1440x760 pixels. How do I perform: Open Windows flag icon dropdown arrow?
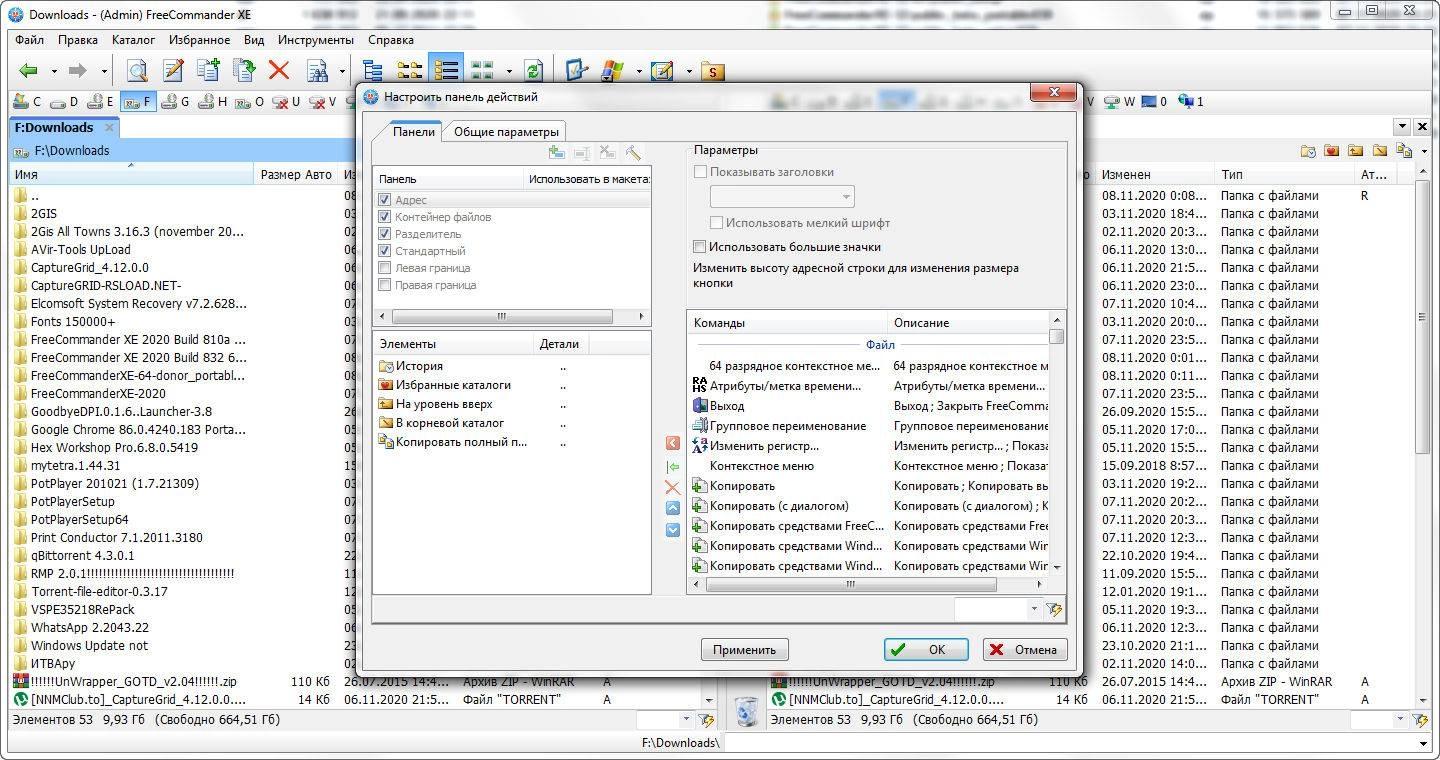[638, 71]
